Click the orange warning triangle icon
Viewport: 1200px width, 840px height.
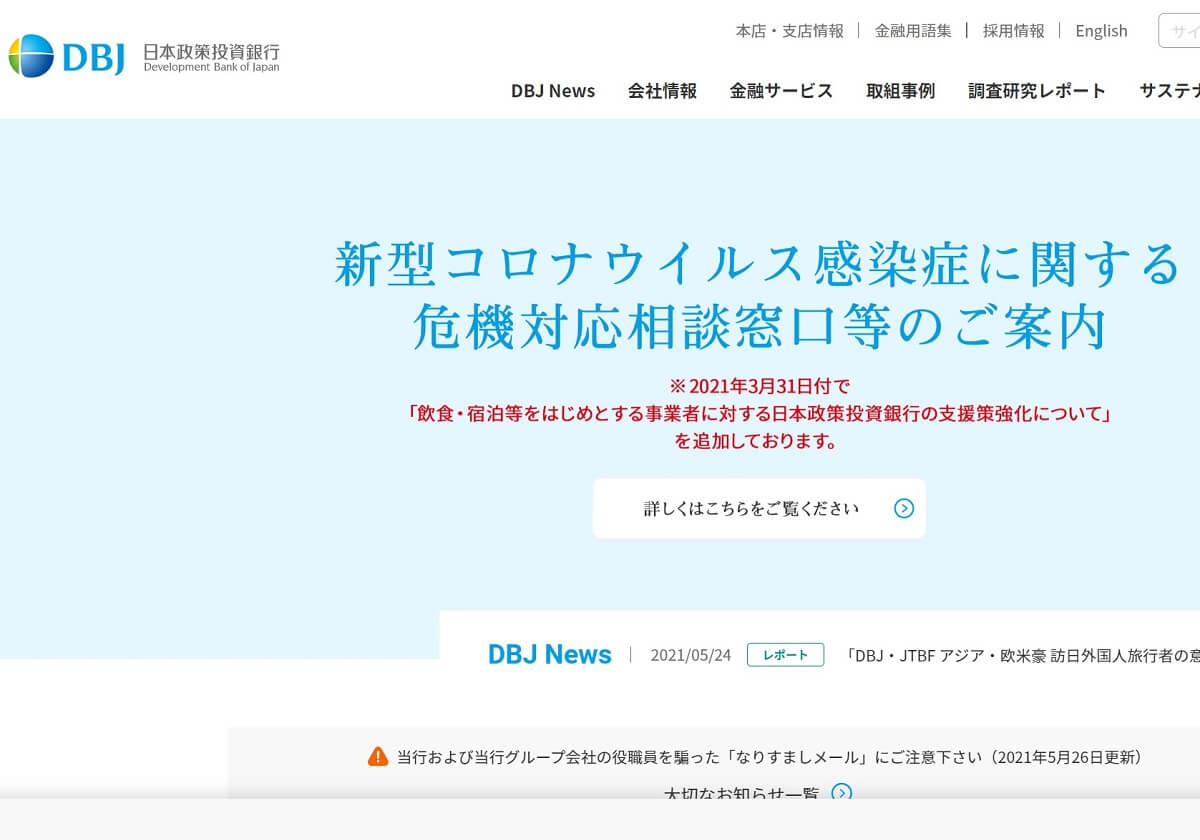pyautogui.click(x=378, y=757)
